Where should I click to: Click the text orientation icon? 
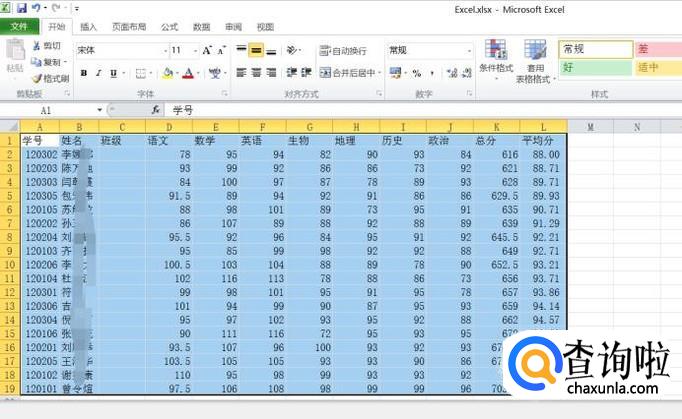[291, 50]
